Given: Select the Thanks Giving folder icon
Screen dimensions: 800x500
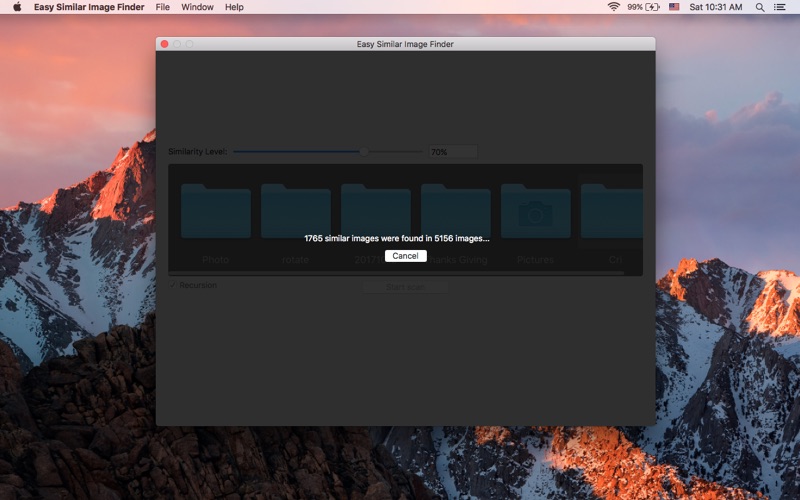Looking at the screenshot, I should (x=456, y=211).
